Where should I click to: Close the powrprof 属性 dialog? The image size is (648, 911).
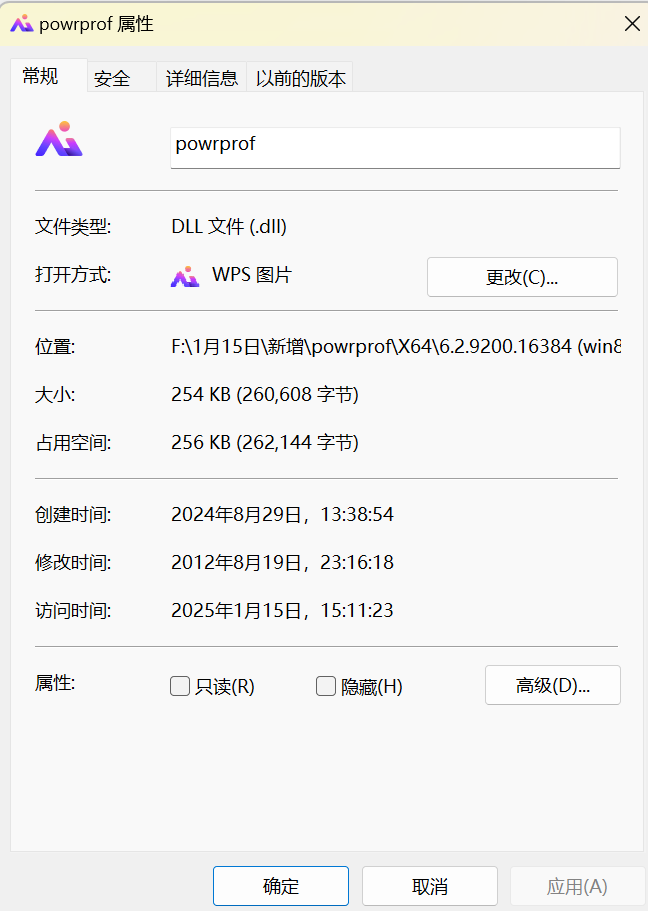tap(632, 24)
